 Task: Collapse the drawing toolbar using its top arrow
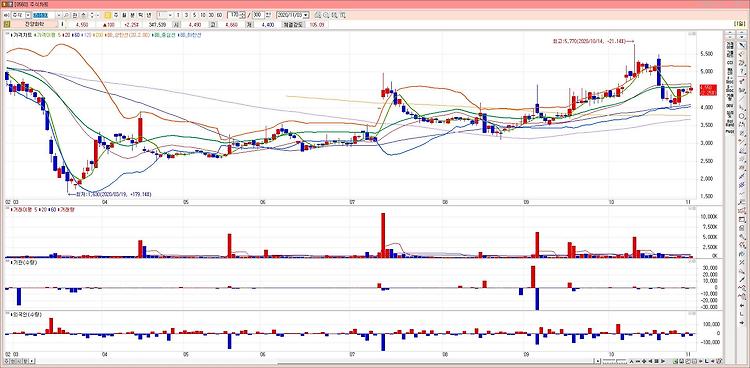742,33
